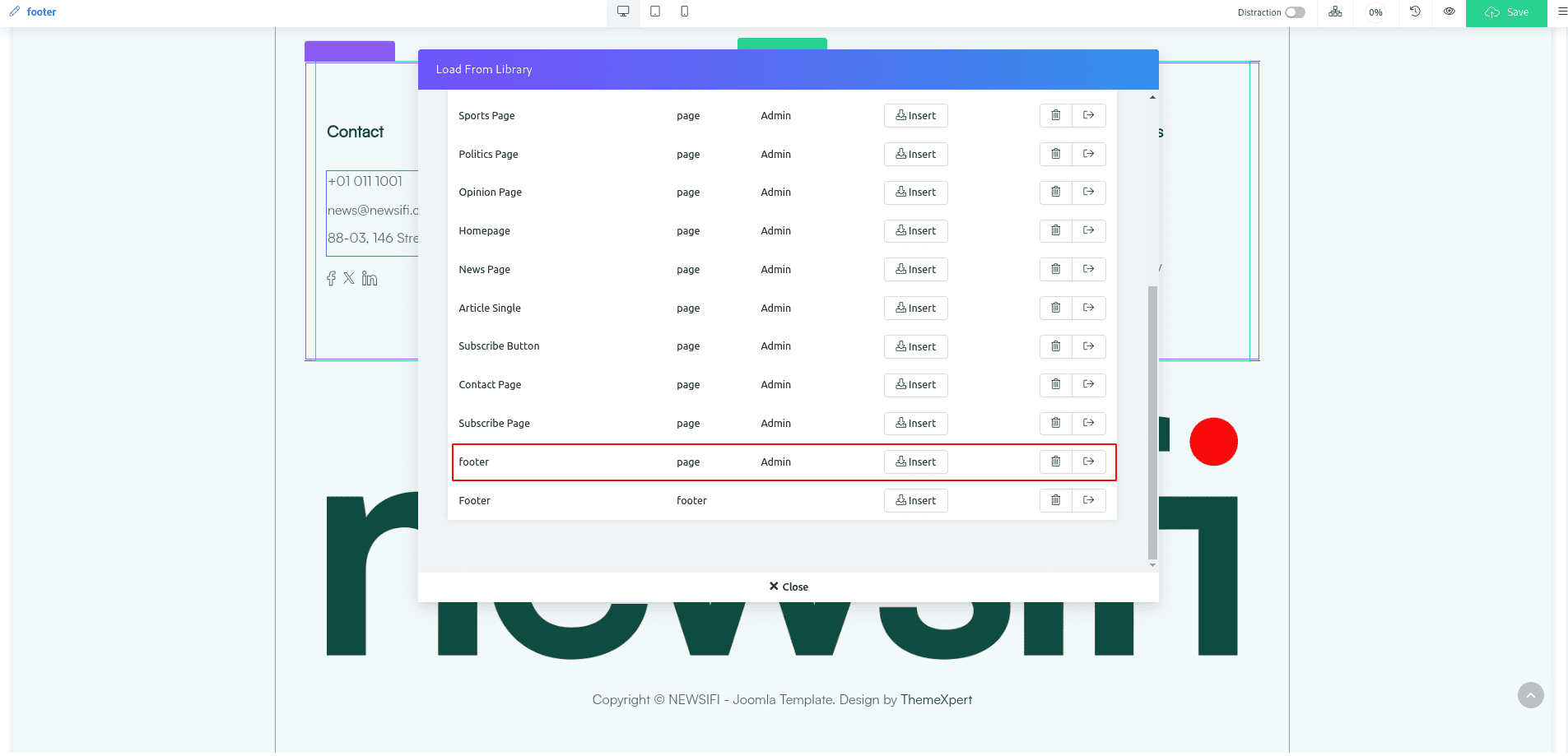Click the modal scrollbar down arrow
The width and height of the screenshot is (1568, 756).
1152,565
